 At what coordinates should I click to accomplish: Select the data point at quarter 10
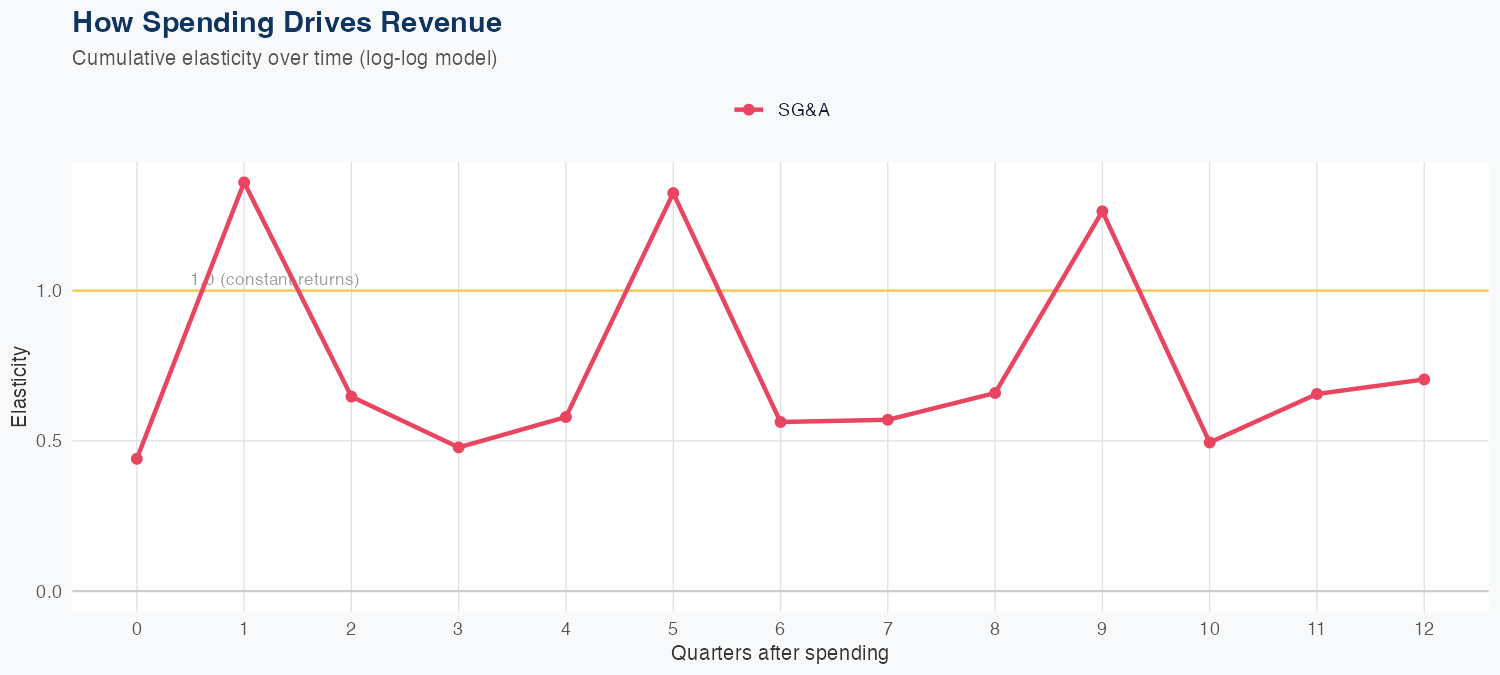click(x=1209, y=442)
